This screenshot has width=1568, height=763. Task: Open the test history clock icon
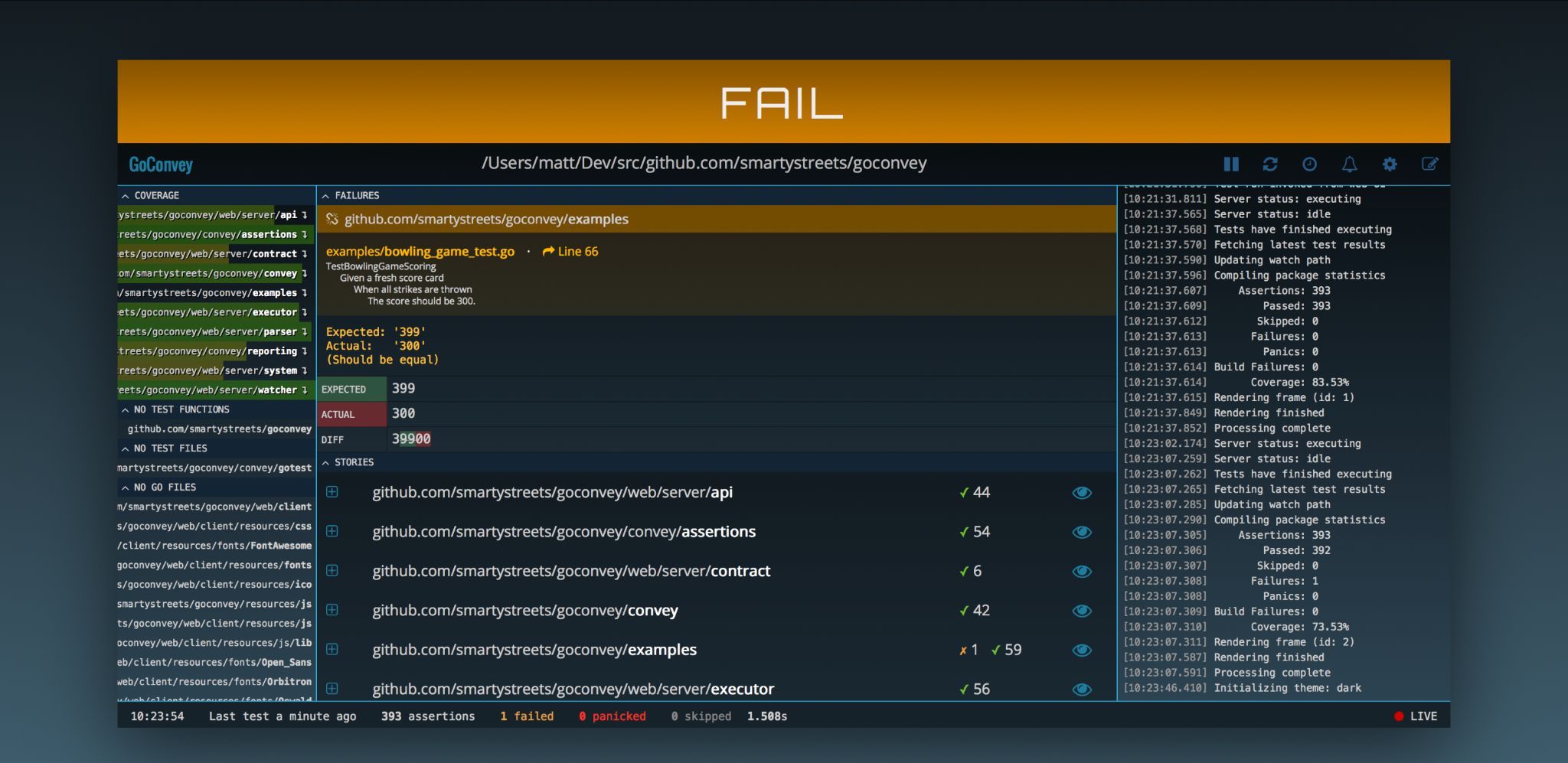(1310, 164)
